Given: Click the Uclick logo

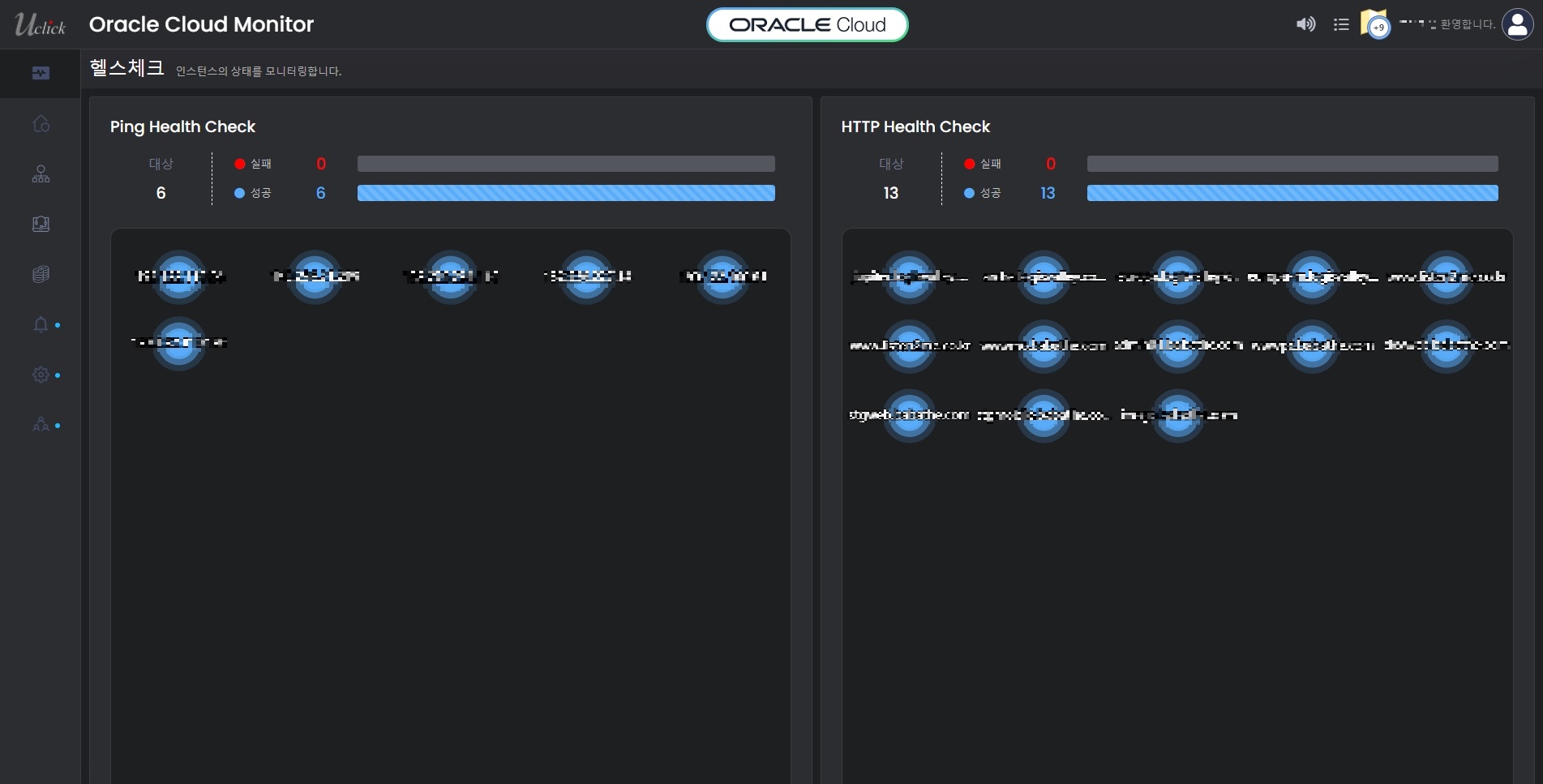Looking at the screenshot, I should pos(40,25).
